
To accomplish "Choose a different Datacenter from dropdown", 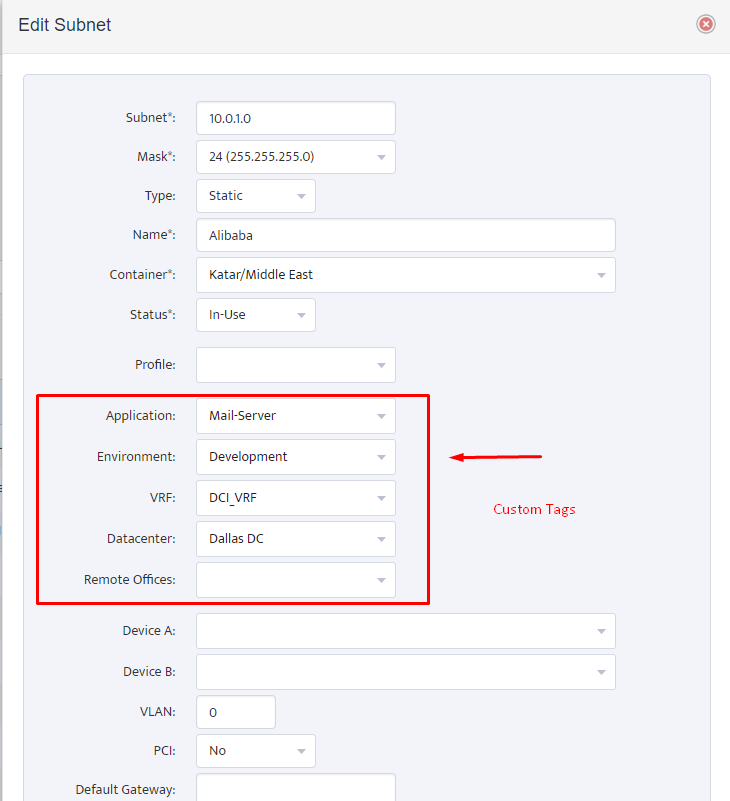I will click(x=296, y=539).
